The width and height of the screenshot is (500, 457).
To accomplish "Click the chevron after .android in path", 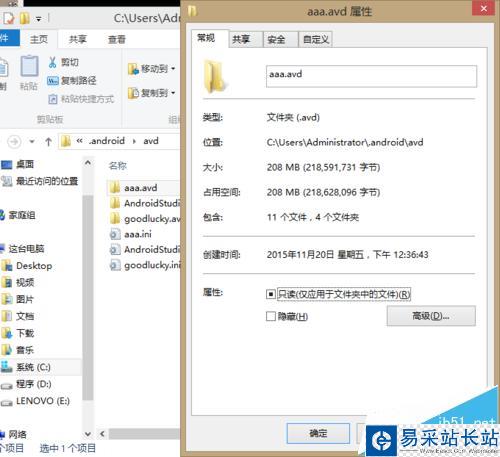I will pos(134,141).
